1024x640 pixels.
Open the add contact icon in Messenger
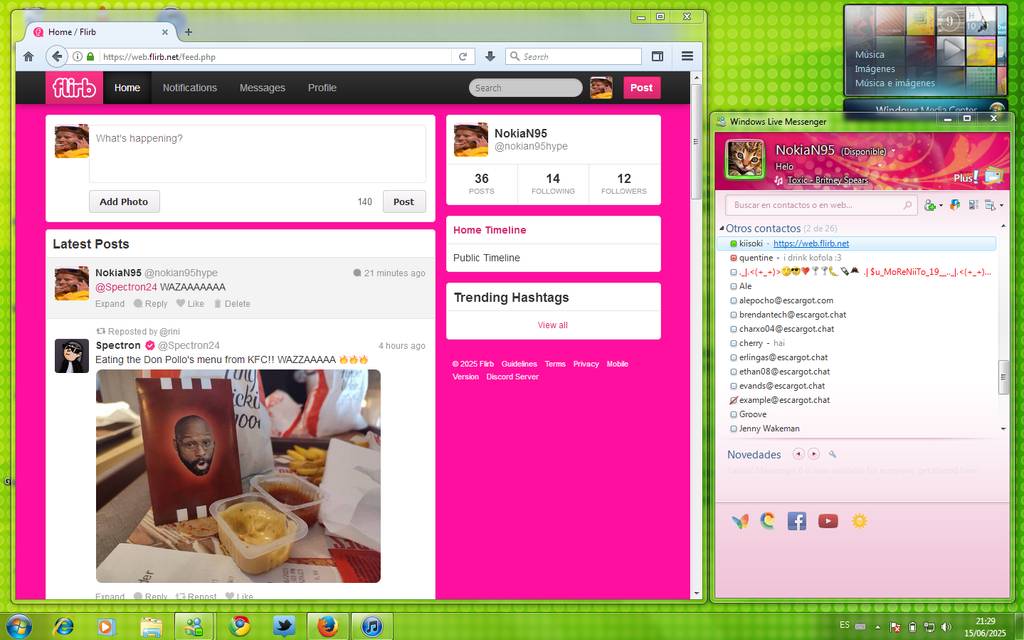point(929,205)
